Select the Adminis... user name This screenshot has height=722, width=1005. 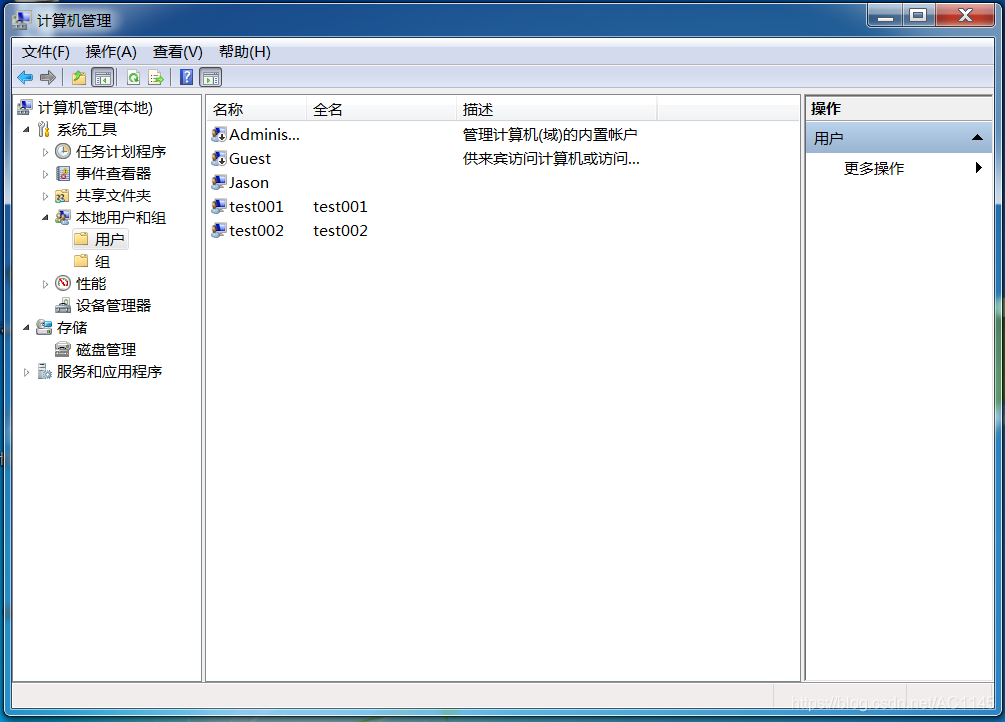264,134
